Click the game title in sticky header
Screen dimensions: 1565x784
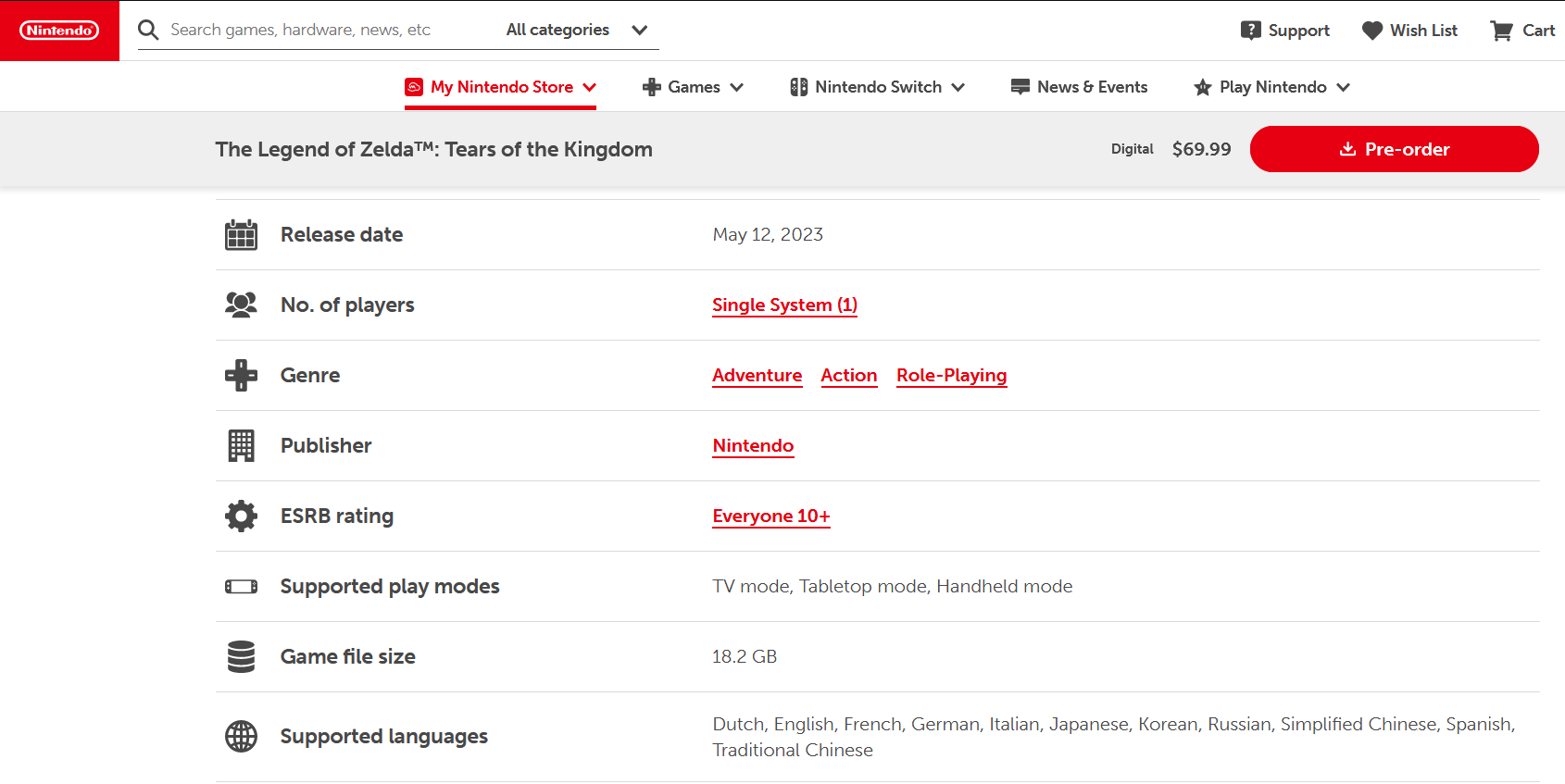click(433, 149)
